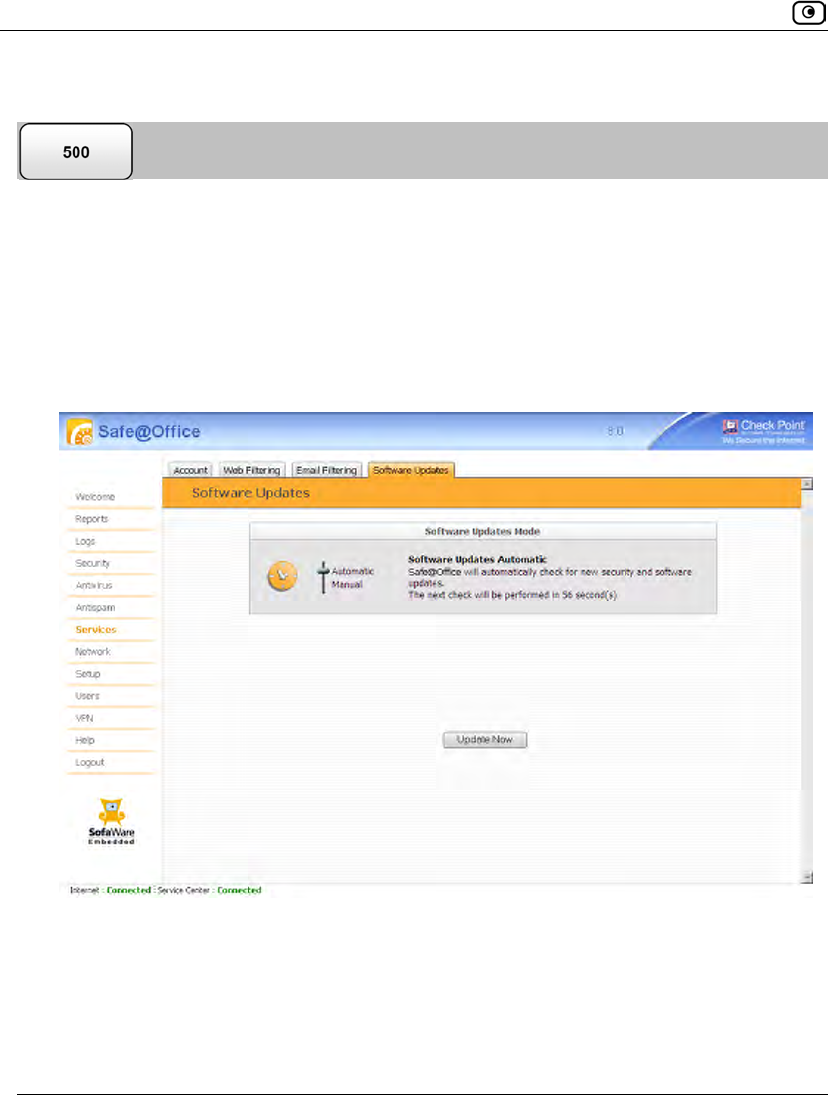Click the scrollbar down arrow
Image resolution: width=828 pixels, height=1095 pixels.
coord(807,877)
